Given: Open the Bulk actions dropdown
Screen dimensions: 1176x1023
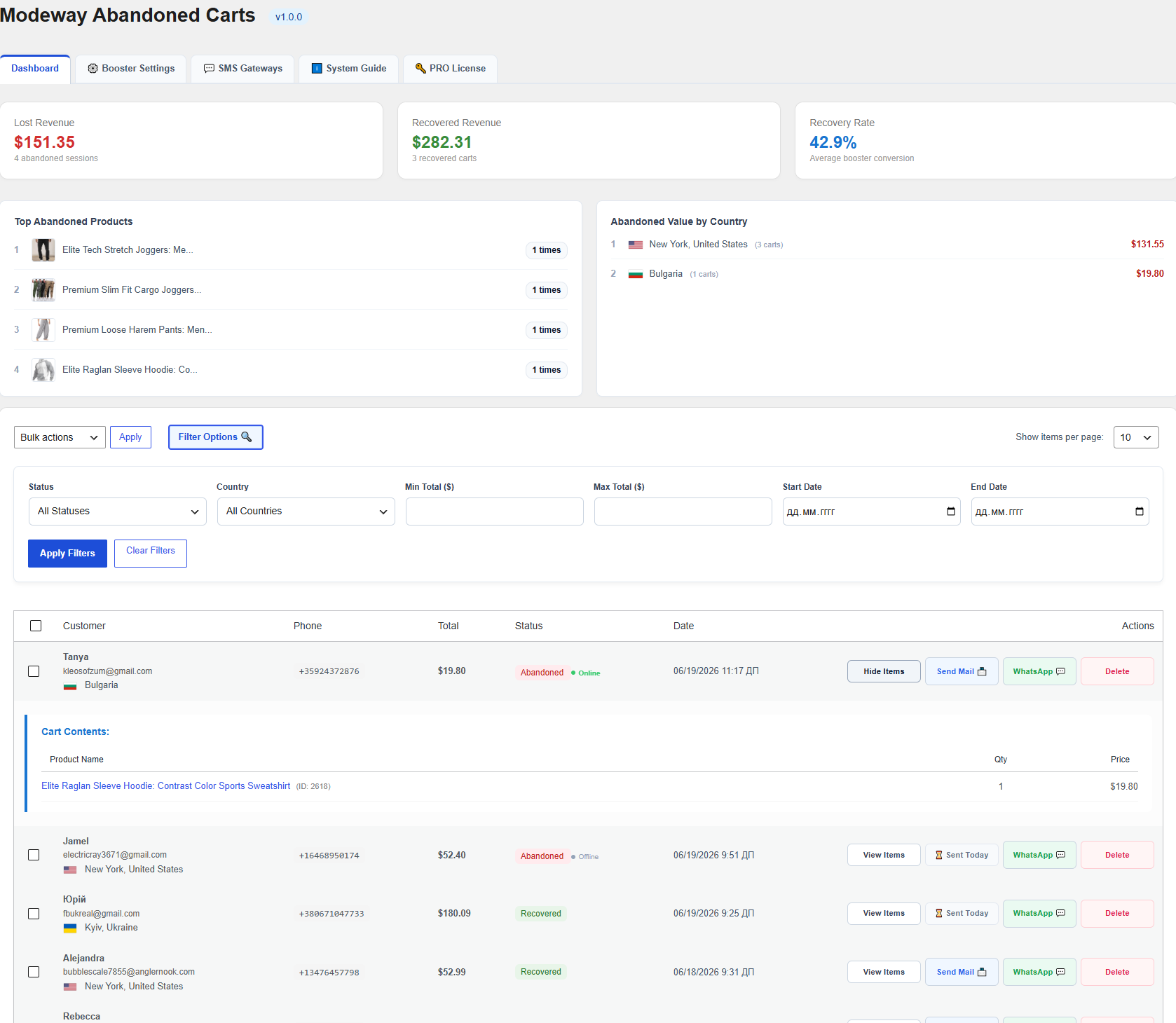Looking at the screenshot, I should pyautogui.click(x=60, y=437).
